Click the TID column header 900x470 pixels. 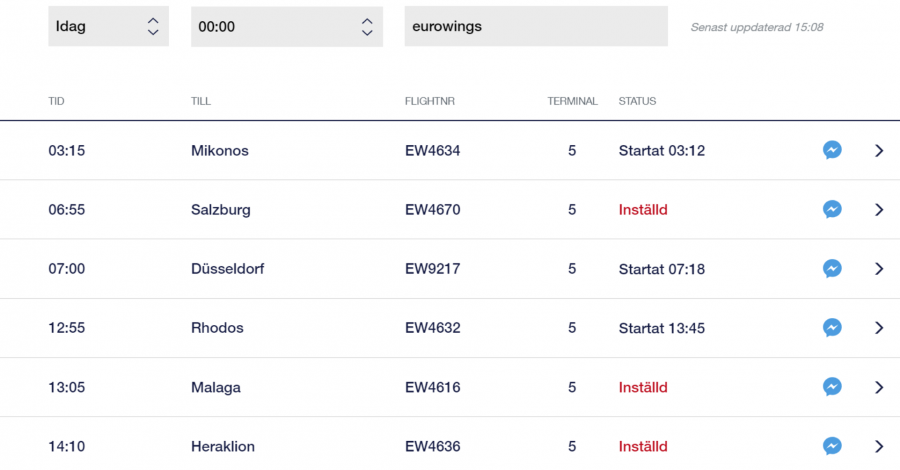pyautogui.click(x=57, y=101)
